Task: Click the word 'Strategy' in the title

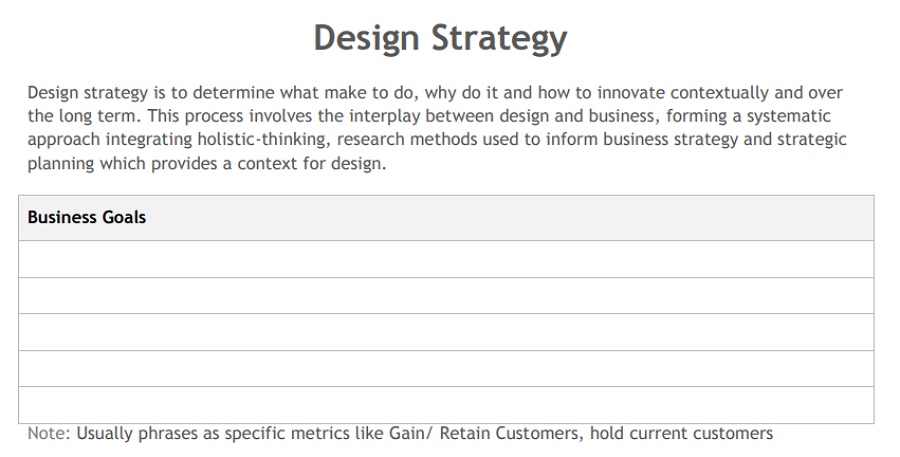Action: pos(499,39)
